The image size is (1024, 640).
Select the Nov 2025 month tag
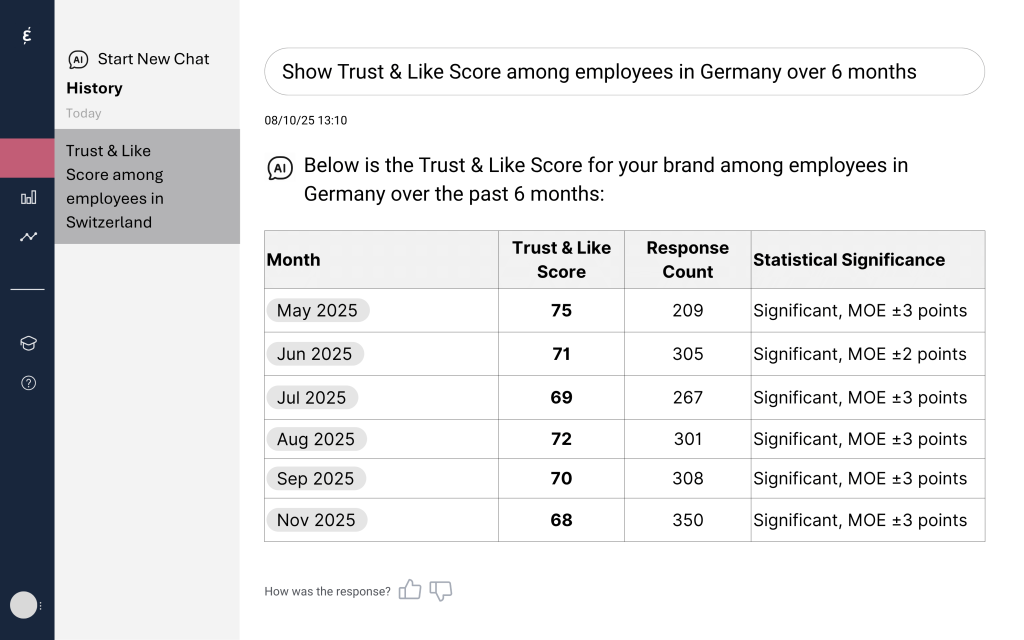pyautogui.click(x=316, y=520)
